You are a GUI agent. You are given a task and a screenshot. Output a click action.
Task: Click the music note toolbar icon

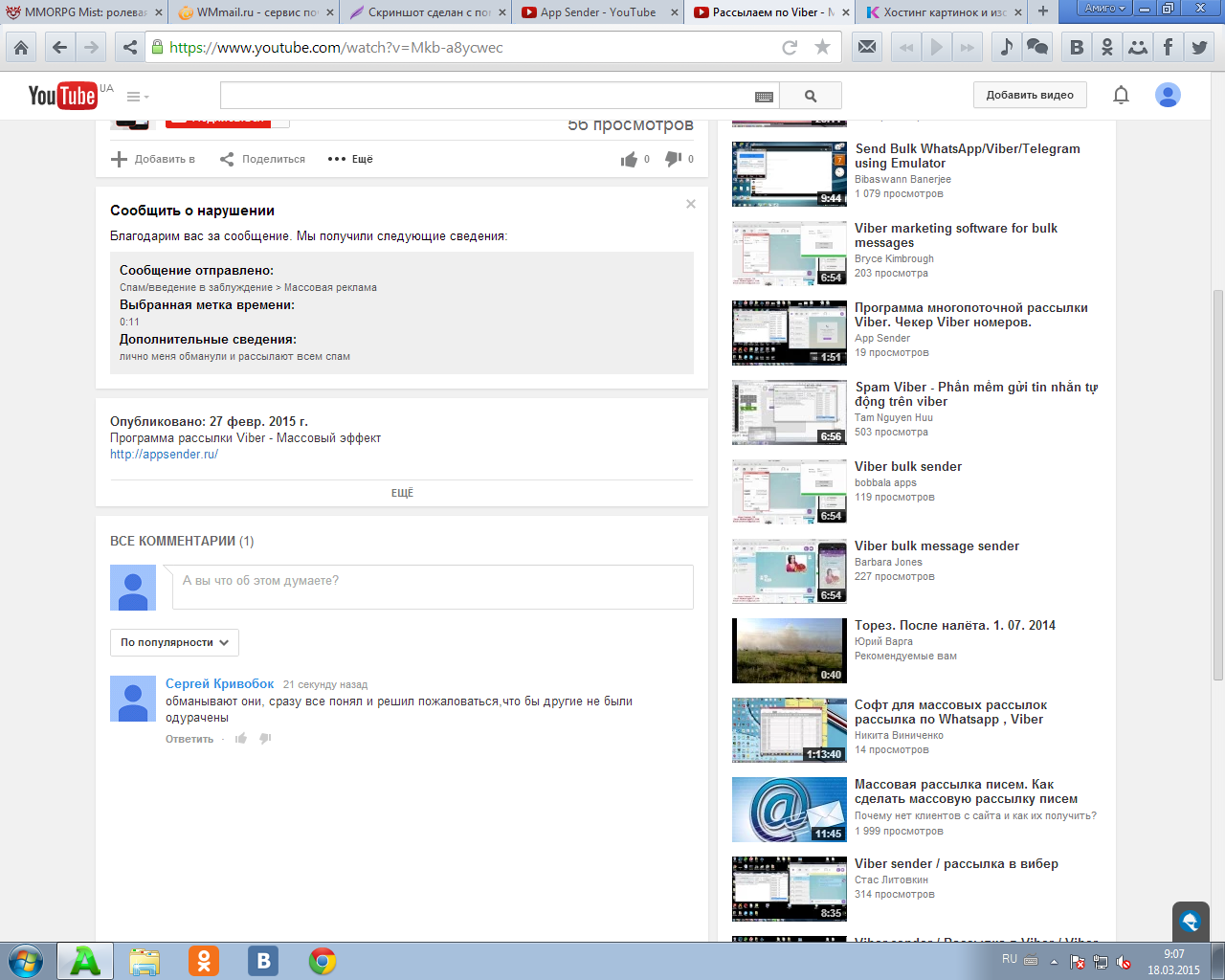tap(1006, 47)
